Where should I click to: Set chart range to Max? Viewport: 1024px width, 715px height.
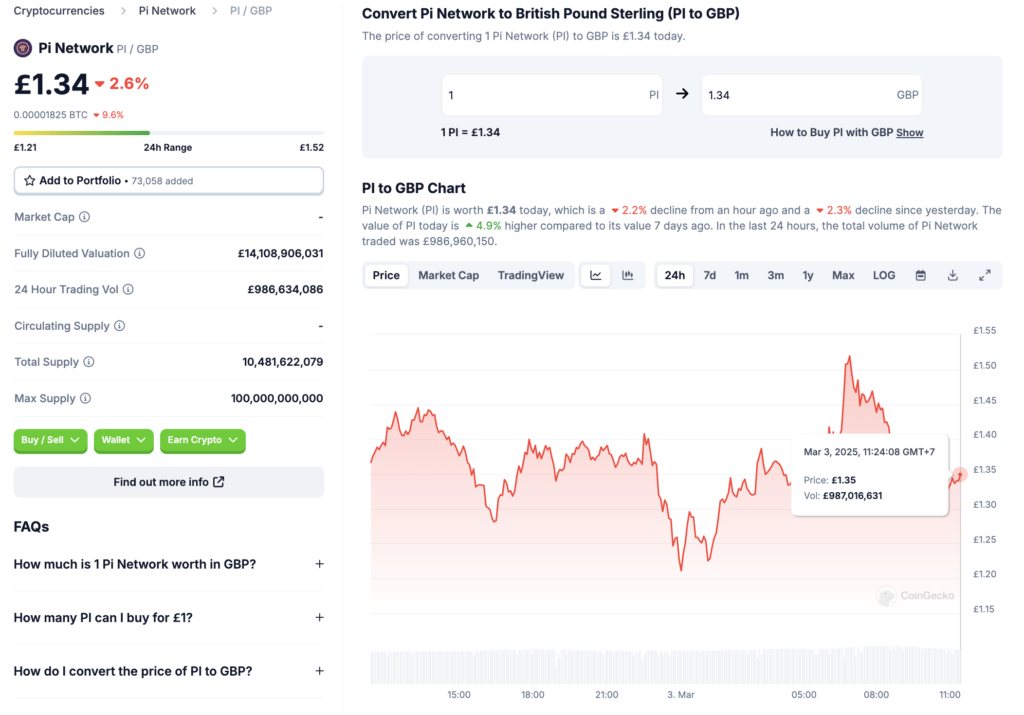843,276
